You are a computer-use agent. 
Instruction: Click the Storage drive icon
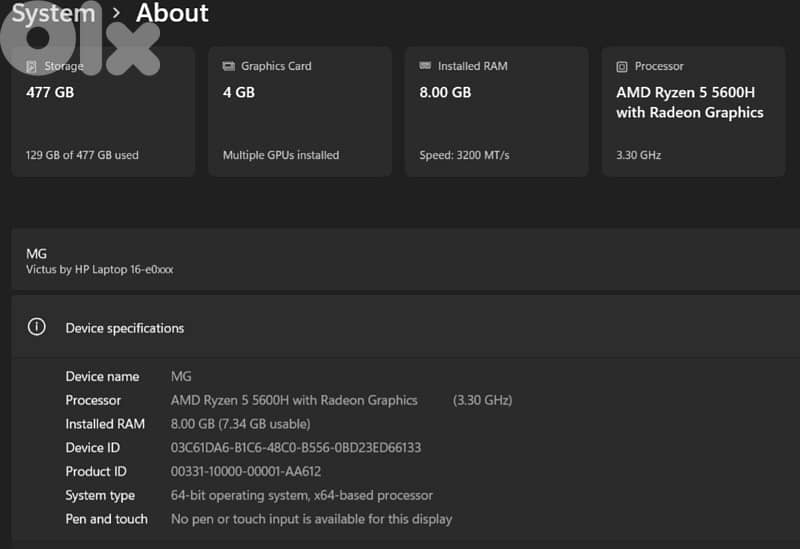tap(31, 66)
